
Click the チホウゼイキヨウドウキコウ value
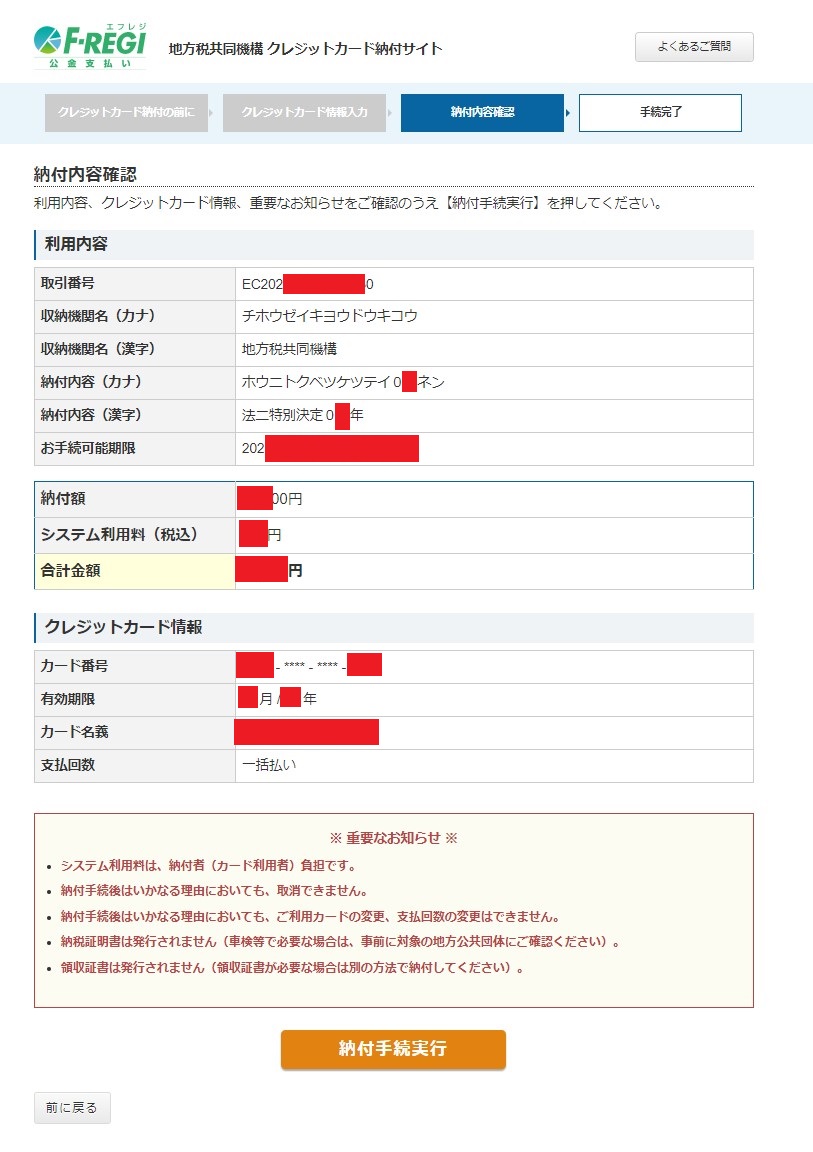(x=330, y=316)
